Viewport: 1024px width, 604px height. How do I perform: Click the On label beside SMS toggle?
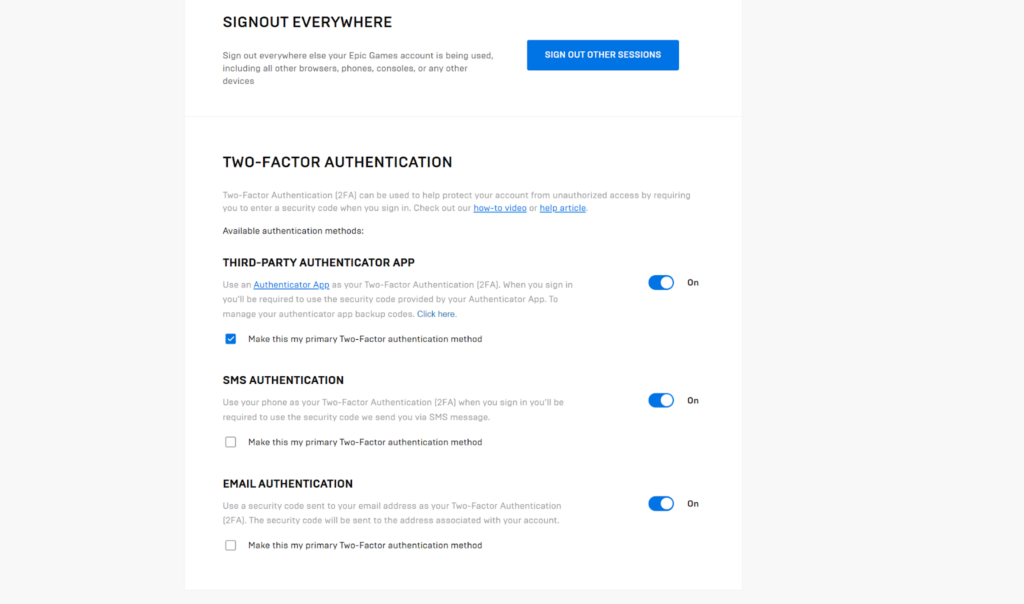pyautogui.click(x=693, y=400)
